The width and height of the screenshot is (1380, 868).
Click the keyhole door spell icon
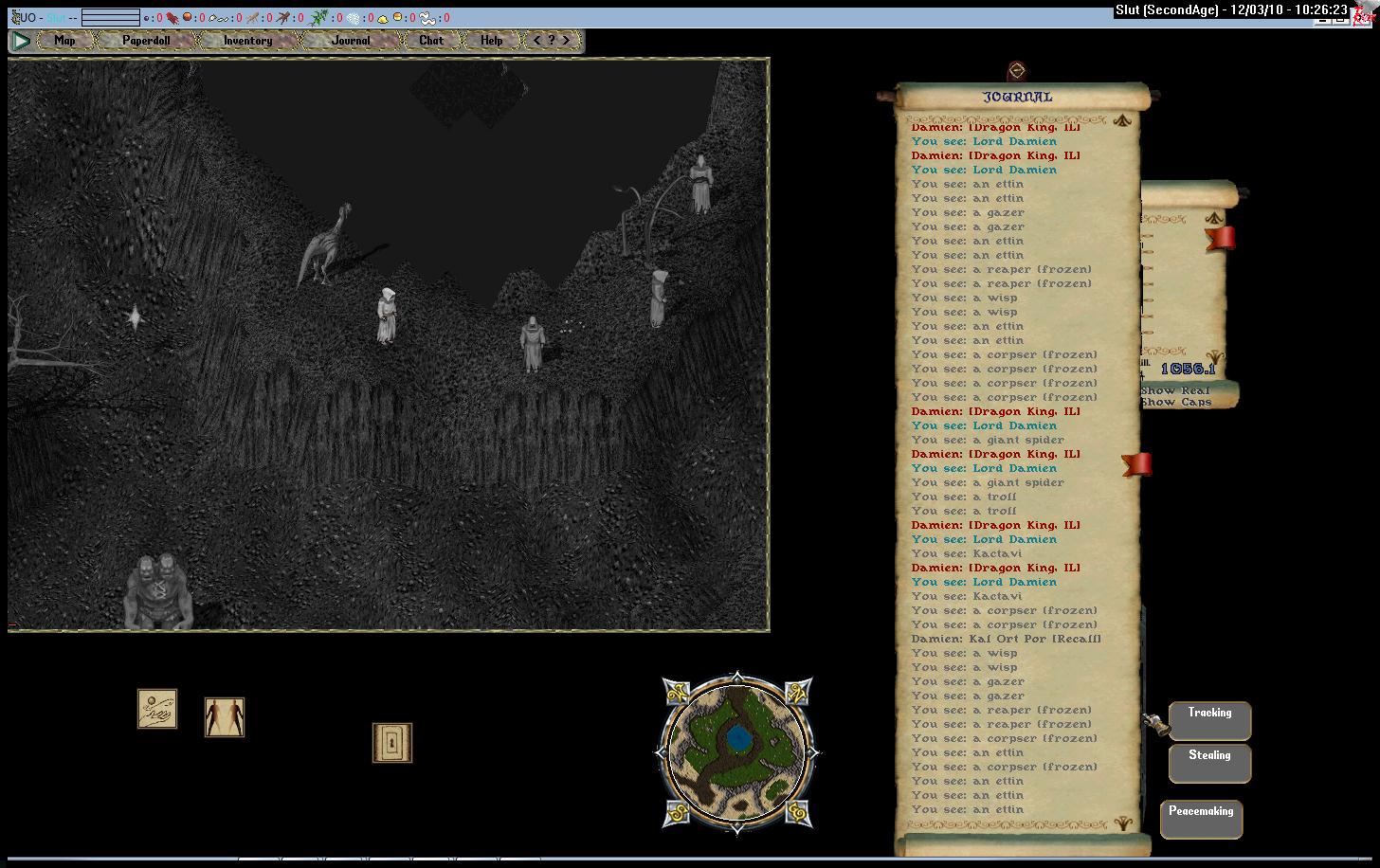point(392,743)
